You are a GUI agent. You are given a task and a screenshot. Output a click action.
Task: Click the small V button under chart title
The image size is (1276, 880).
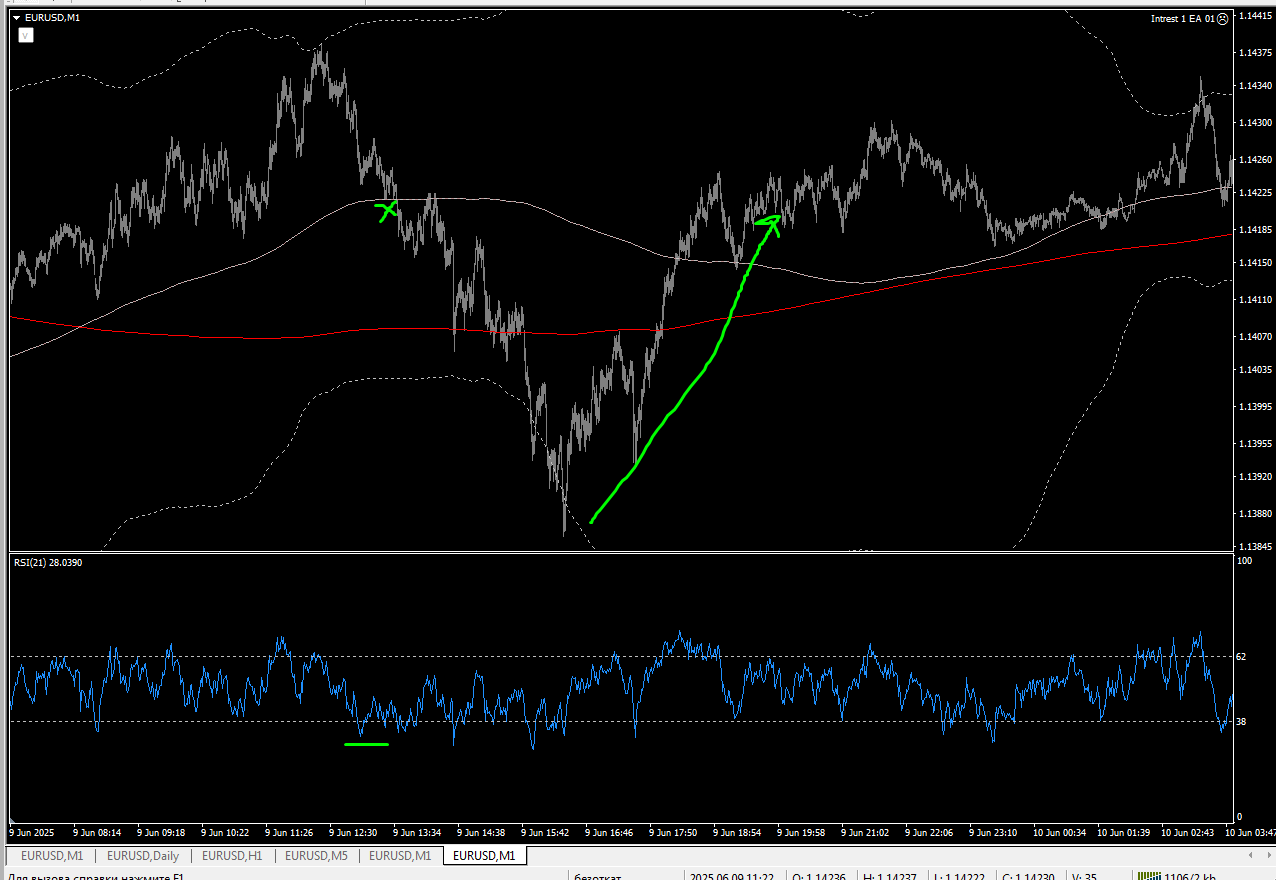tap(26, 35)
